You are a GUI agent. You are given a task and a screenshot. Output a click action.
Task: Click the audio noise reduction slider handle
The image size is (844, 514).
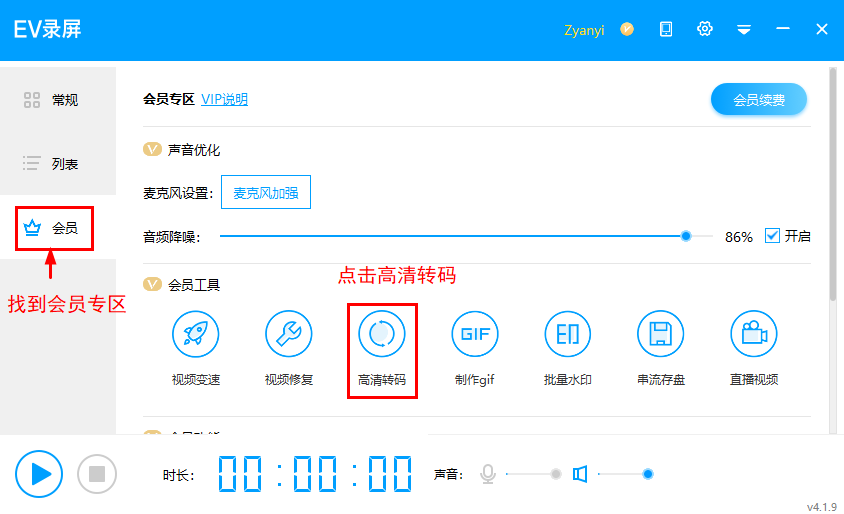(686, 236)
